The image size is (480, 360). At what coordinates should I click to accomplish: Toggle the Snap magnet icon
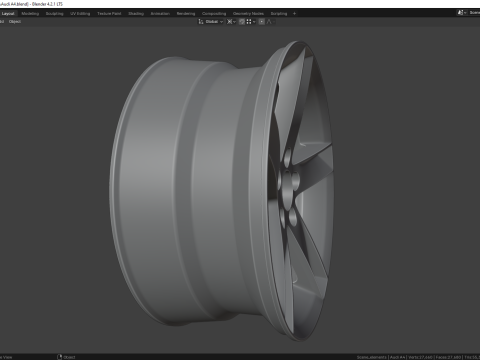(x=242, y=22)
